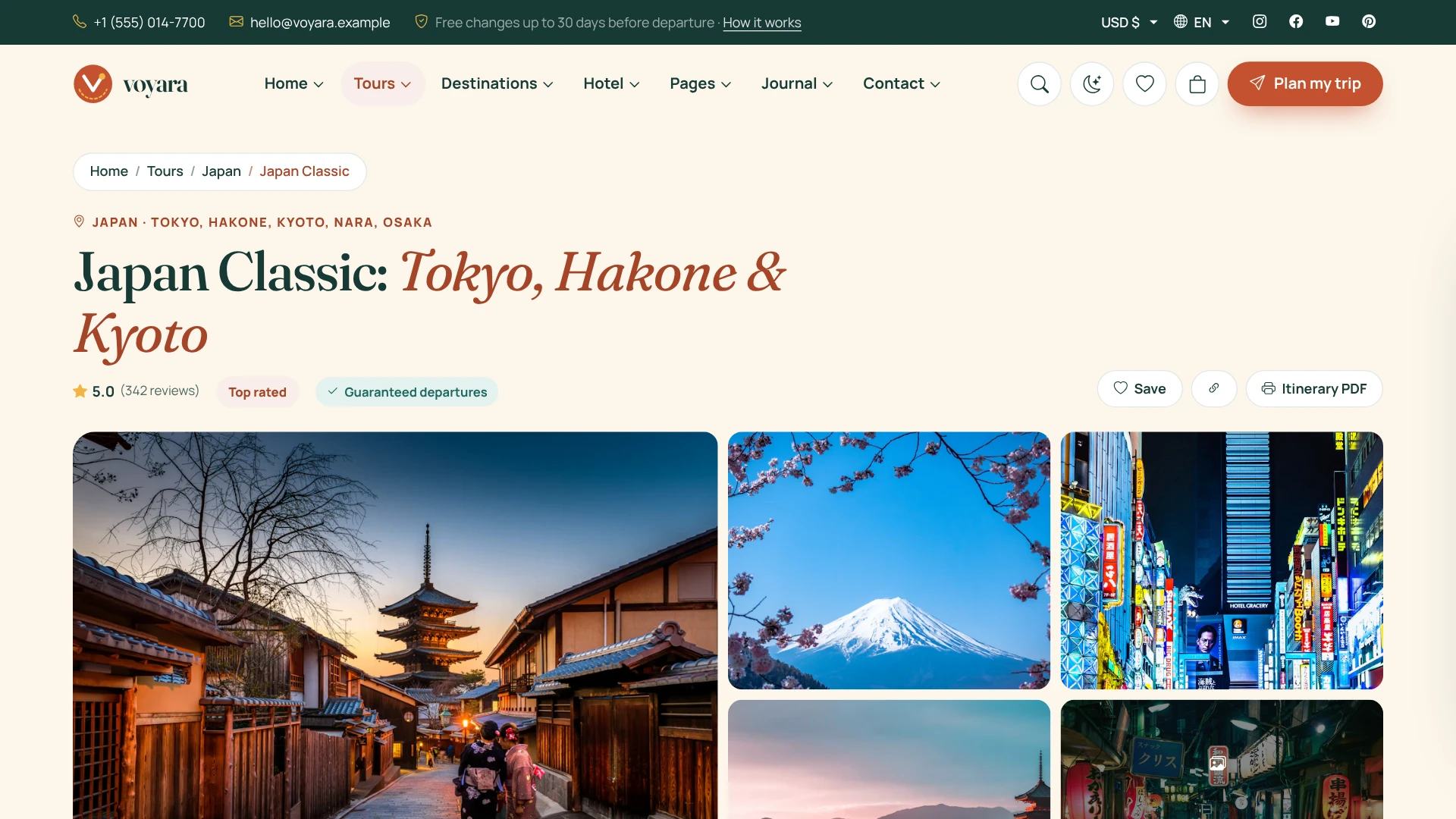Copy tour link with chain icon button
The width and height of the screenshot is (1456, 819).
tap(1214, 389)
